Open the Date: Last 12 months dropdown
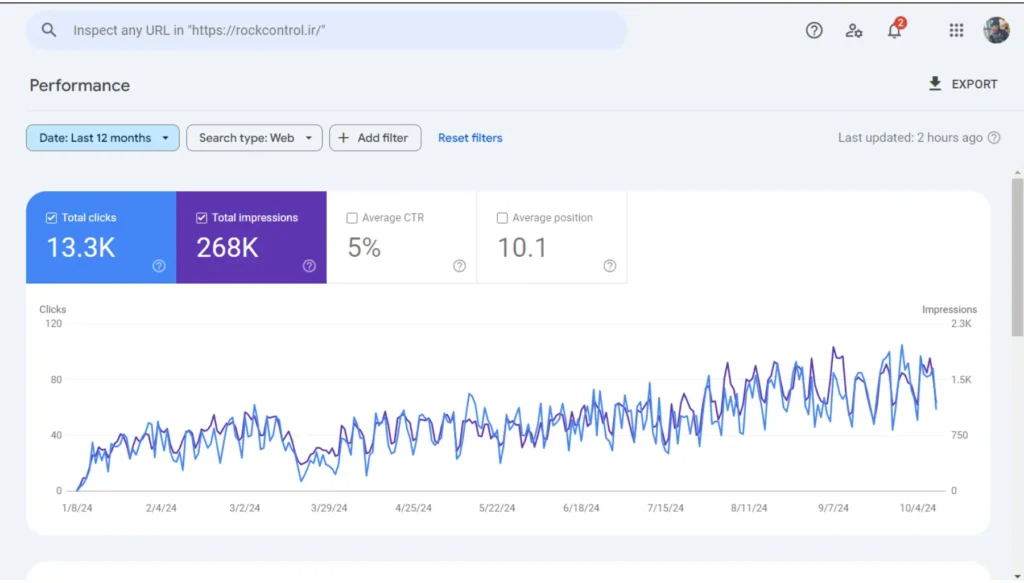This screenshot has height=583, width=1024. (103, 138)
